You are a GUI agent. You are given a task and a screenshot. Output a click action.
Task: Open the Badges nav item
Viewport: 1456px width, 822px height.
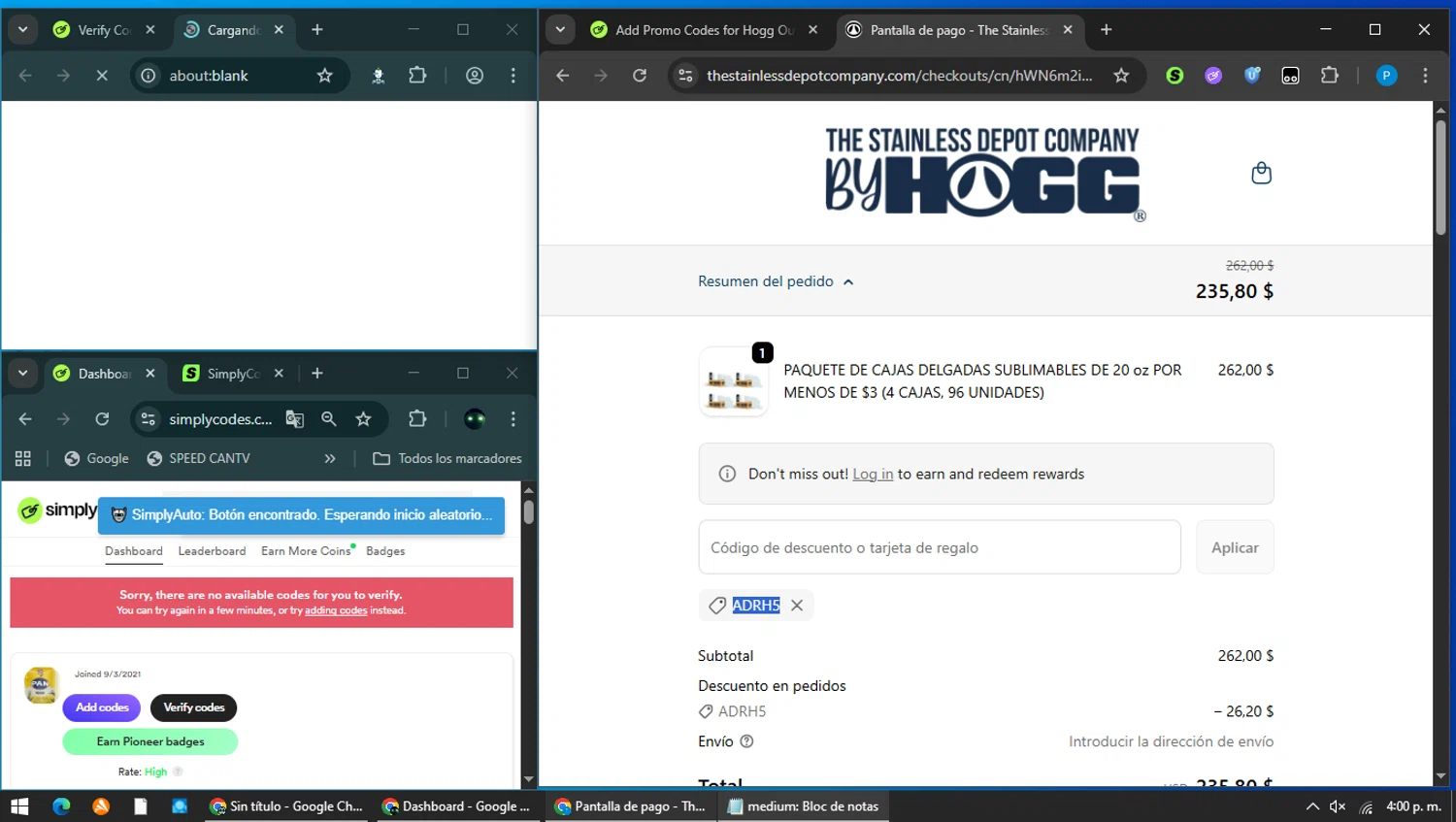385,551
